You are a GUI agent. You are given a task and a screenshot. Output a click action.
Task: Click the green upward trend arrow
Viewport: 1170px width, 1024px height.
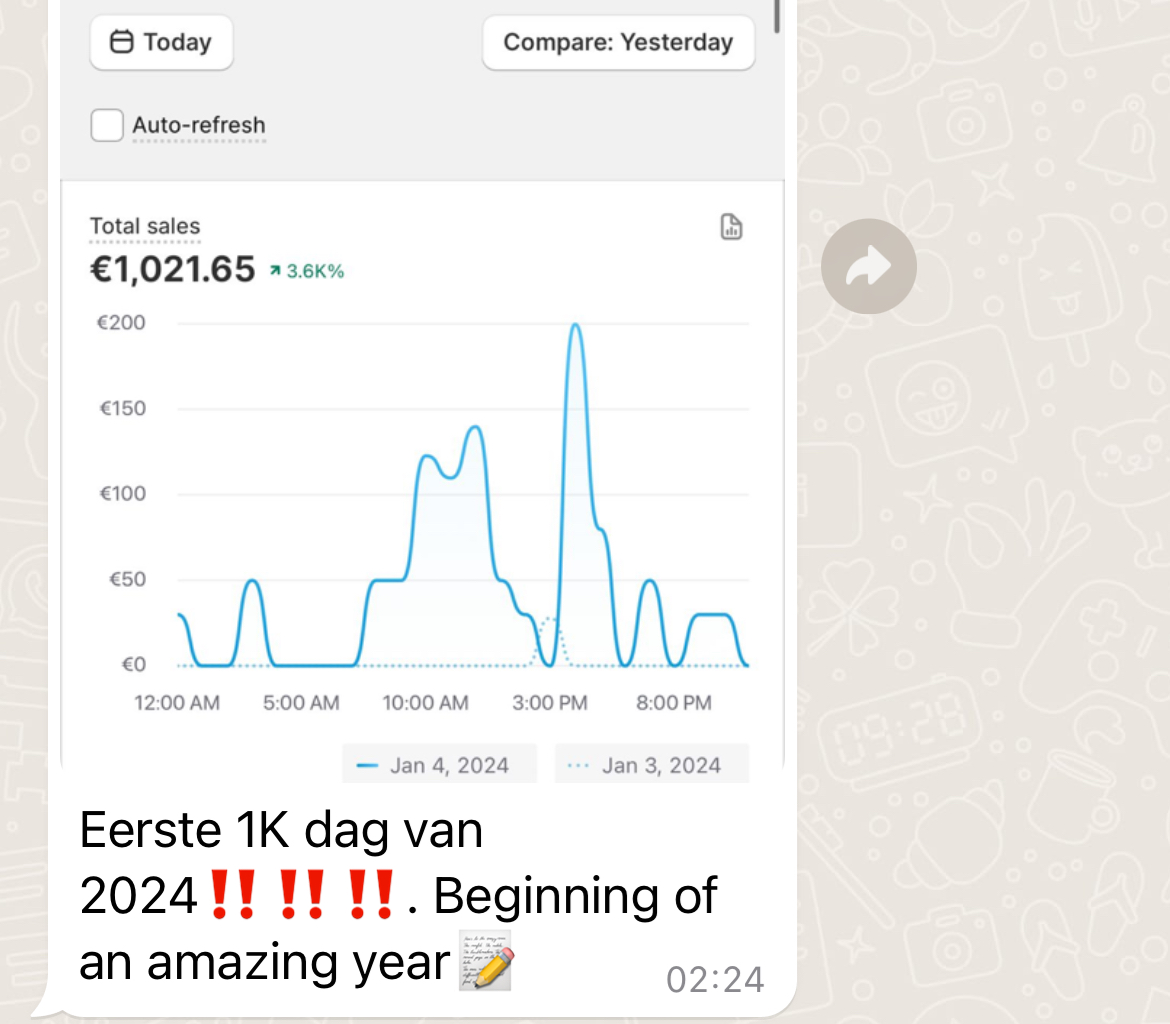tap(275, 271)
